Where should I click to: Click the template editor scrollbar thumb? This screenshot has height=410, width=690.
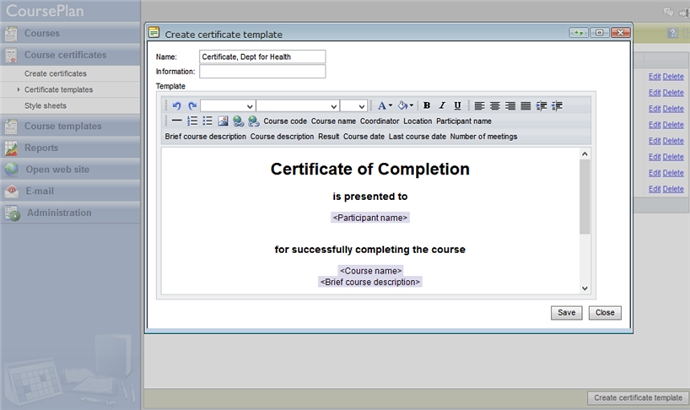(x=584, y=196)
